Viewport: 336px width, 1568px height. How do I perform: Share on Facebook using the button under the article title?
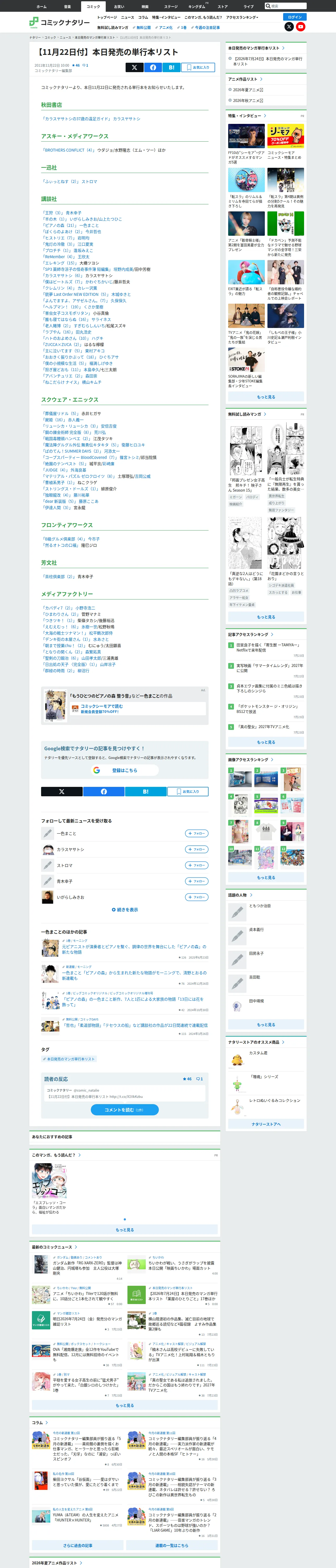tap(153, 68)
